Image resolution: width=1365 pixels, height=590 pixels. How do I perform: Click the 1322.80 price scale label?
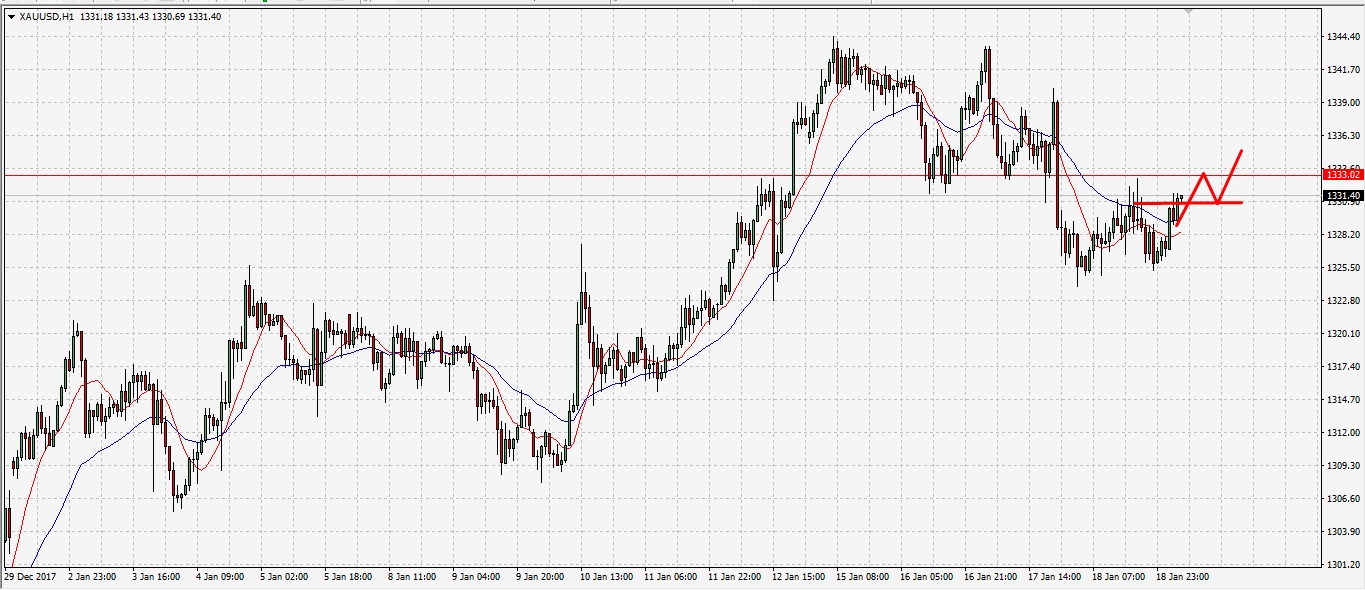pyautogui.click(x=1342, y=301)
